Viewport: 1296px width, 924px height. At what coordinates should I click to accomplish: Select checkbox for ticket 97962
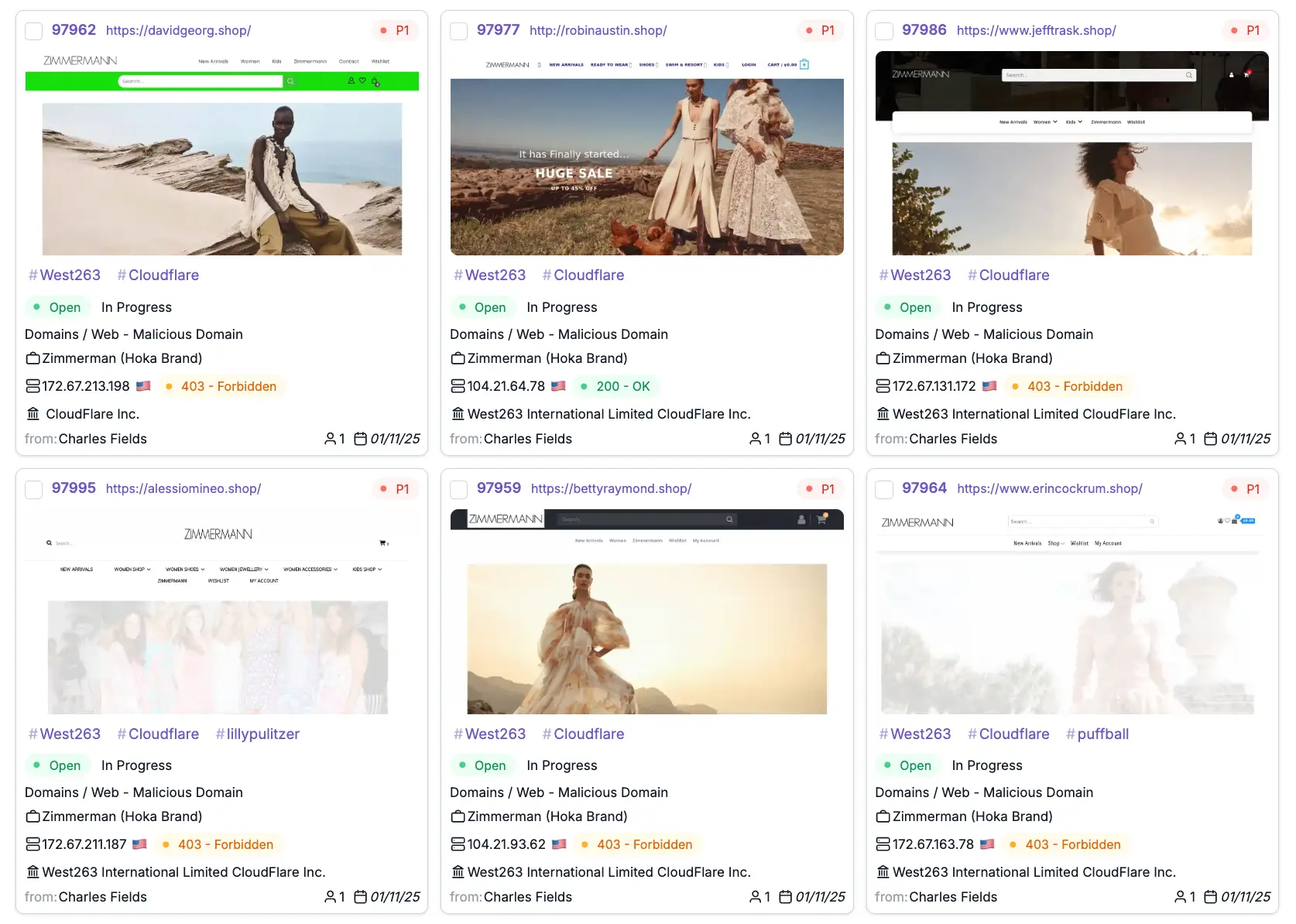(33, 31)
